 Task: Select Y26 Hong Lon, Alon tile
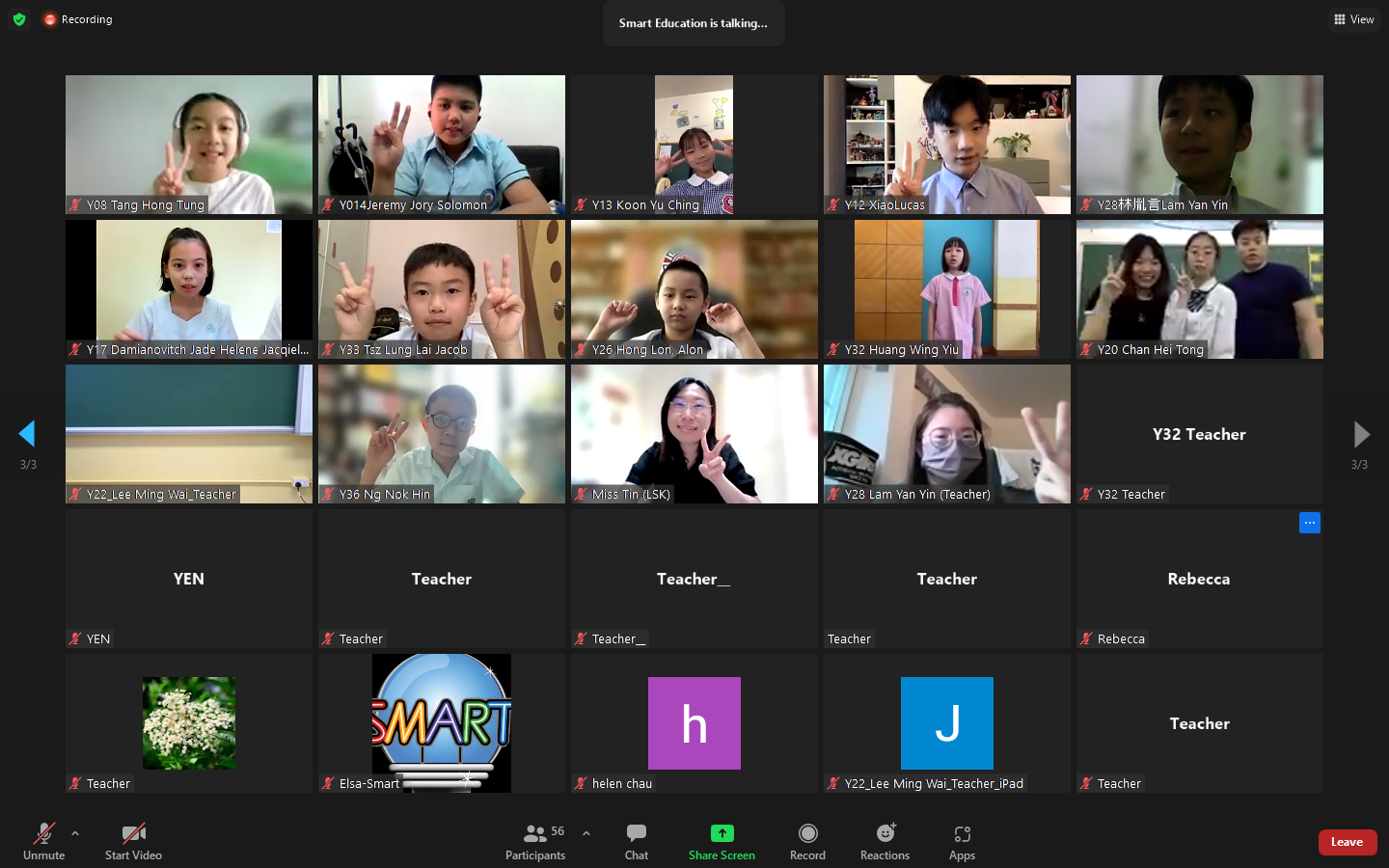click(x=694, y=289)
